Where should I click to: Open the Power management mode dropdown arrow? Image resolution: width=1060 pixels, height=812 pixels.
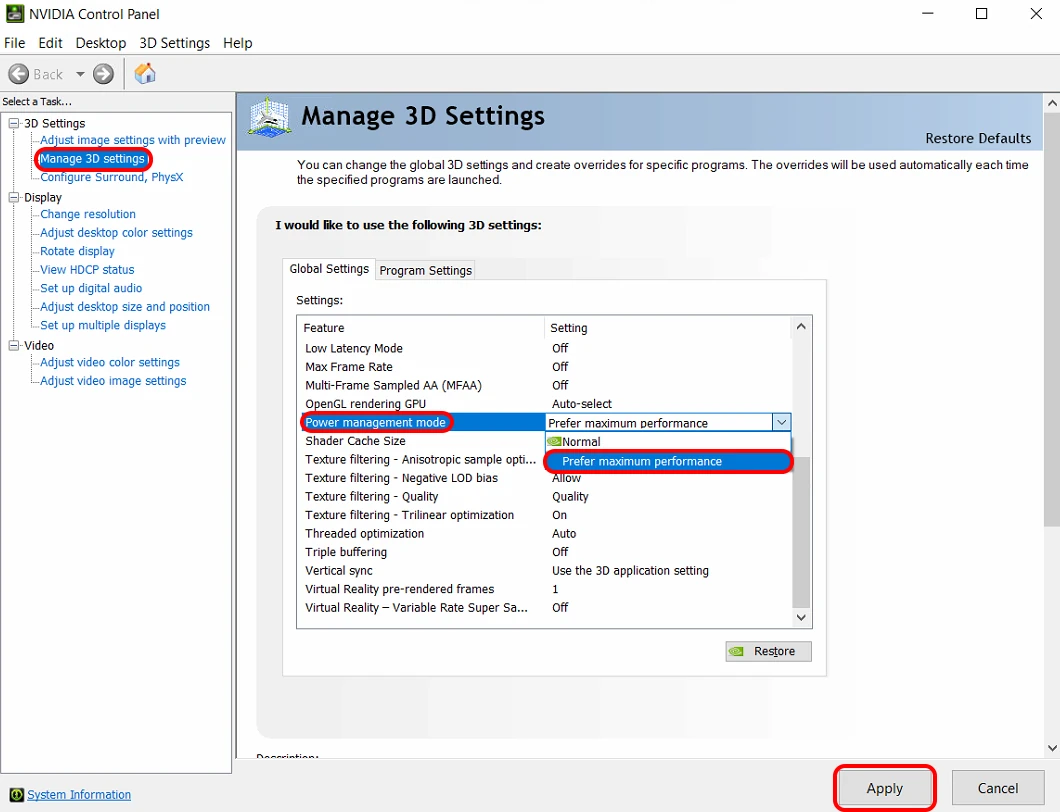coord(781,423)
